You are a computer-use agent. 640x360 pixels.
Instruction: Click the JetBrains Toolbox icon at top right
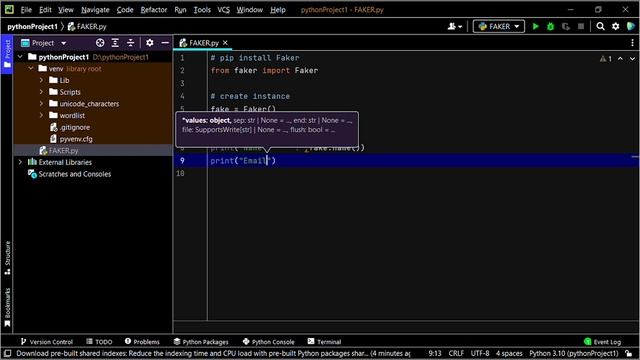tap(631, 27)
